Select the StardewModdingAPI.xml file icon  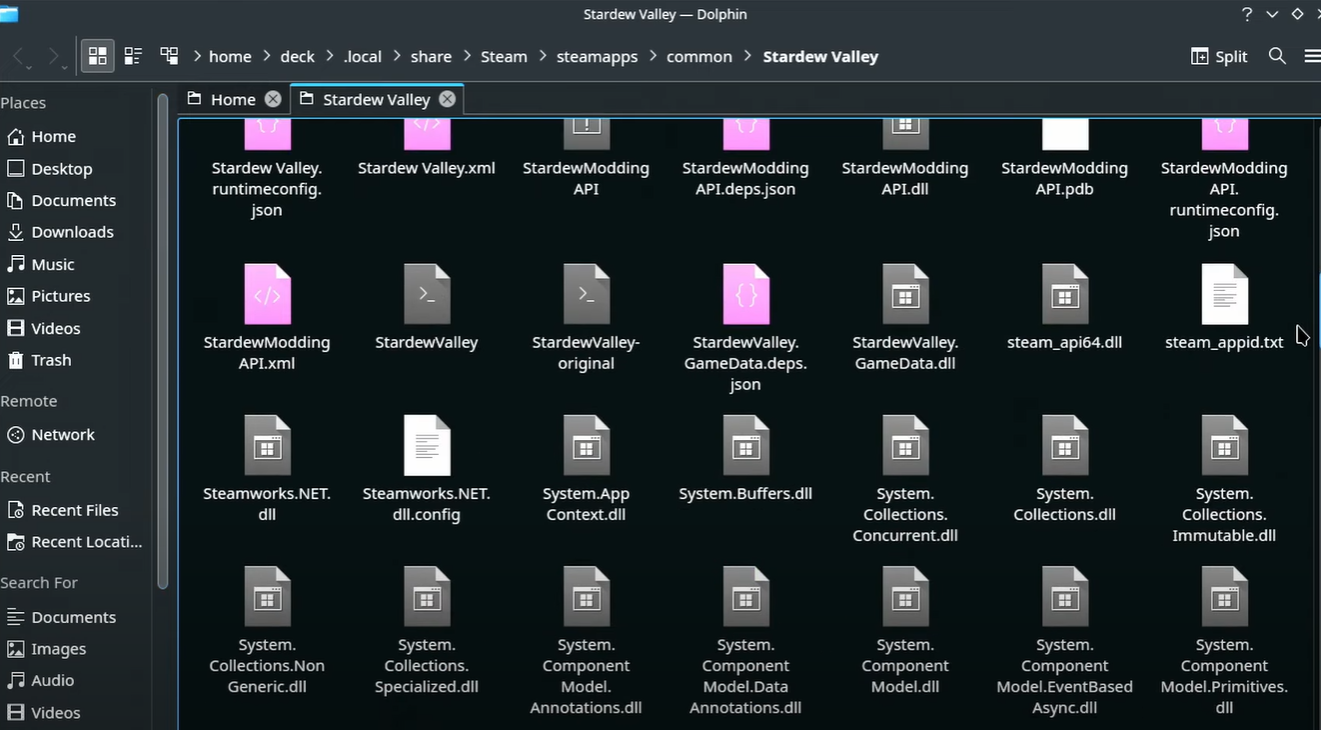coord(267,294)
